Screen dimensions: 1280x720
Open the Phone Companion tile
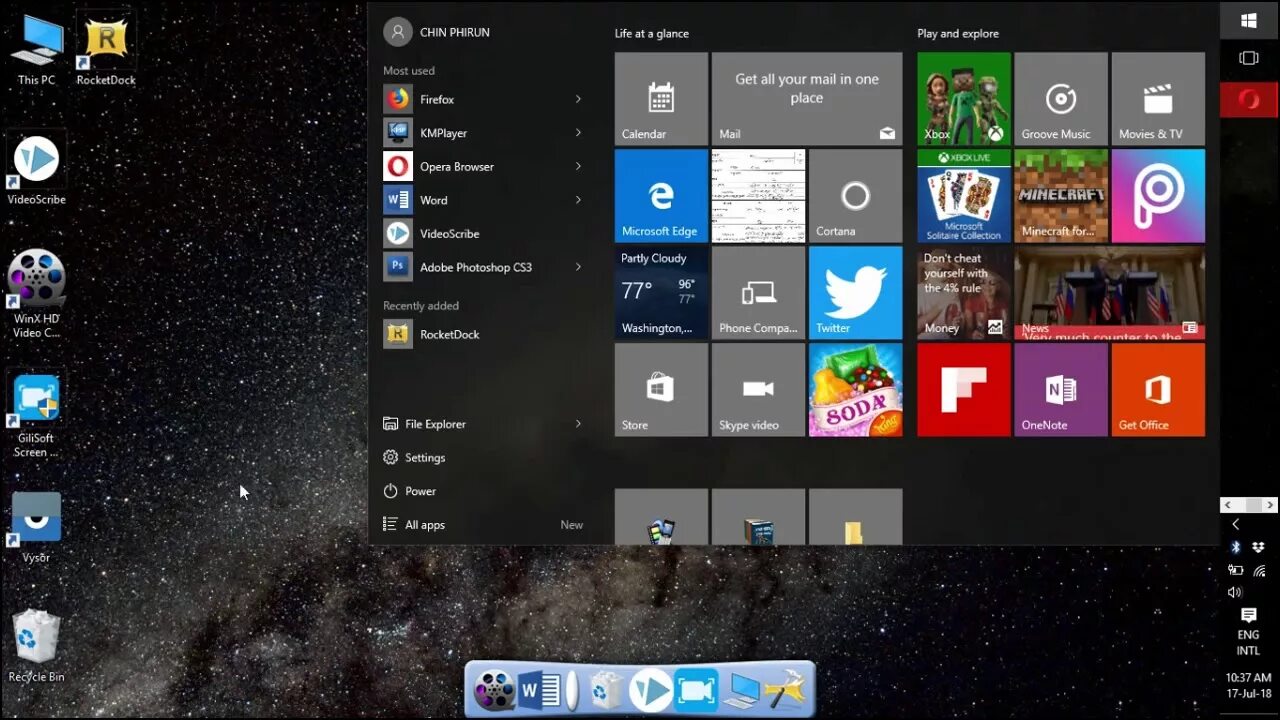click(758, 293)
